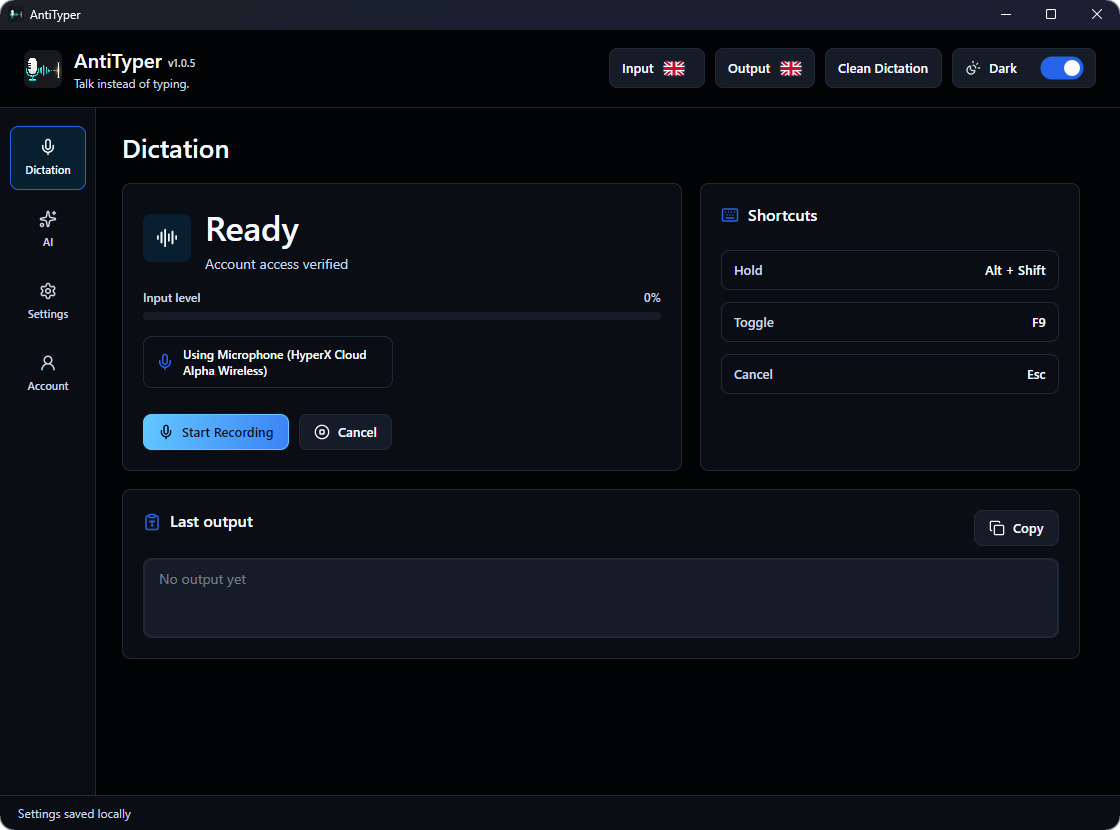The width and height of the screenshot is (1120, 830).
Task: Click the 'Talk instead of typing.' tagline
Action: tap(131, 84)
